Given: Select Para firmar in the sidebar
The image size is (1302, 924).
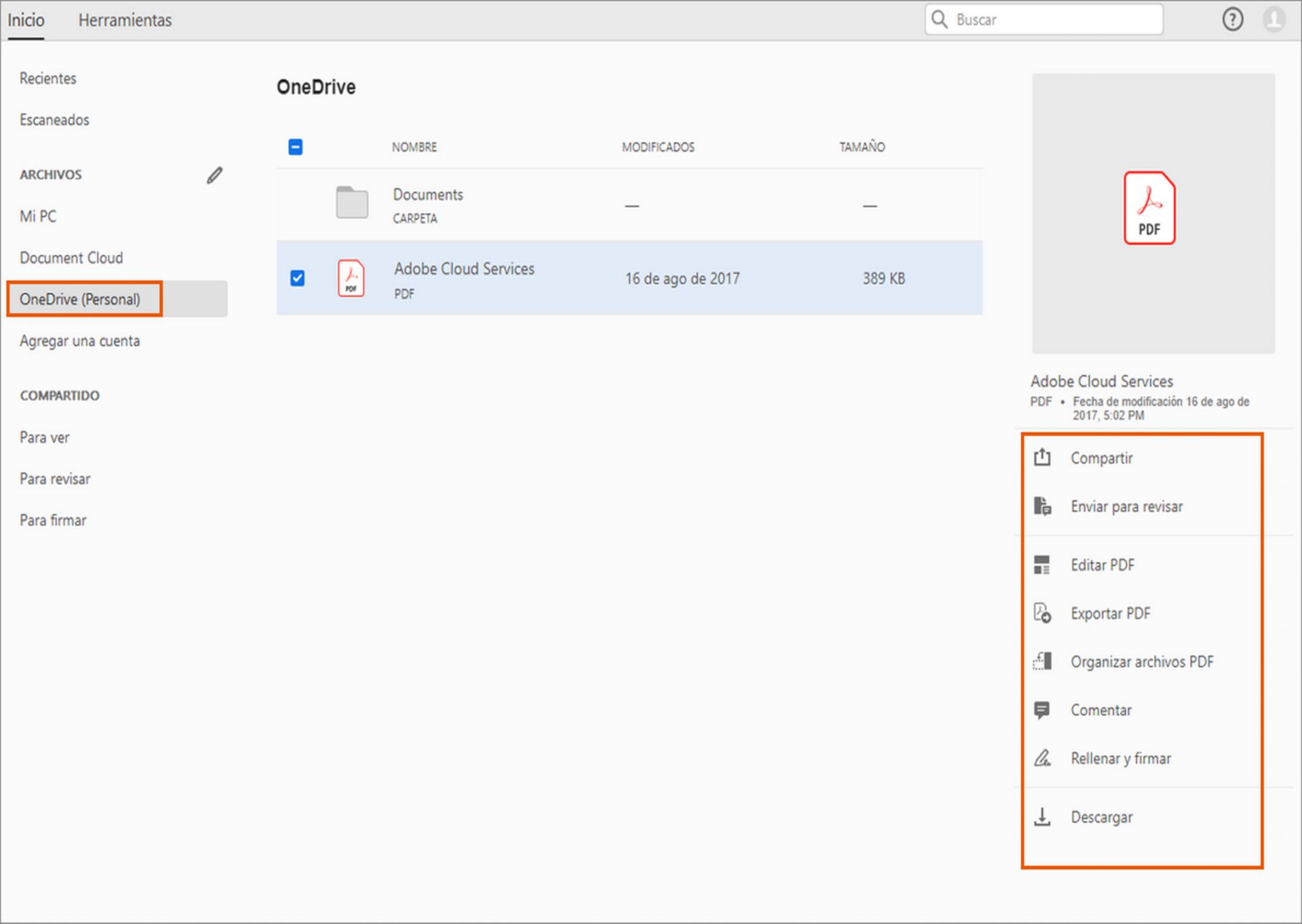Looking at the screenshot, I should (53, 520).
